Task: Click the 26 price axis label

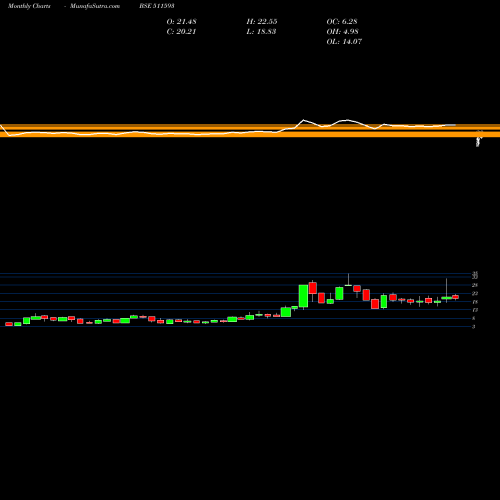Action: [475, 285]
